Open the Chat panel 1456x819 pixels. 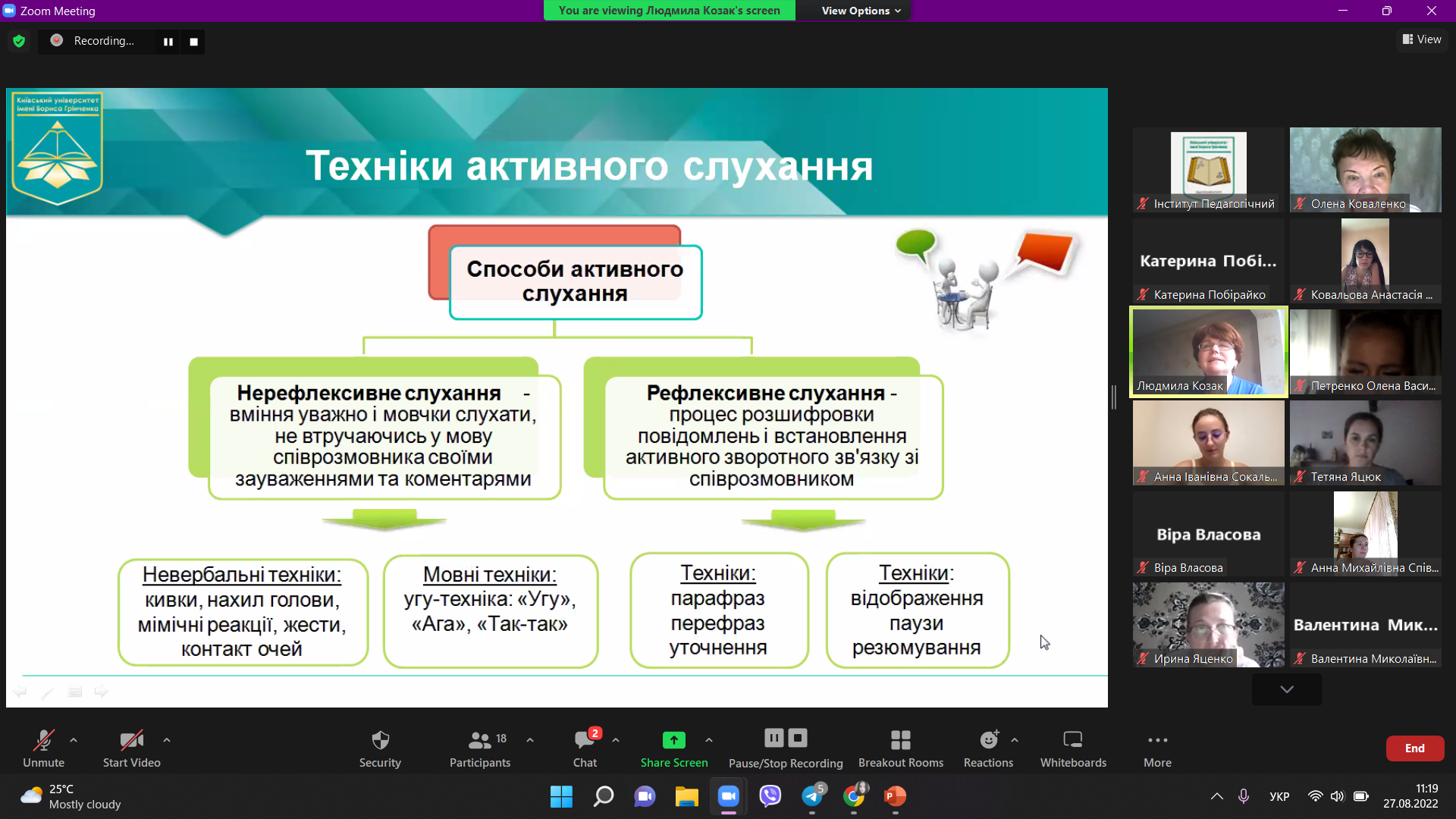(x=585, y=747)
